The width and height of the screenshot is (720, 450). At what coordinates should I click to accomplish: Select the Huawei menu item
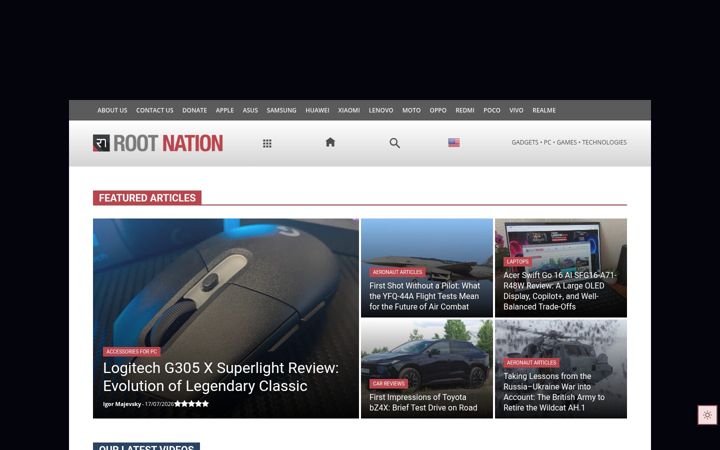pyautogui.click(x=317, y=110)
